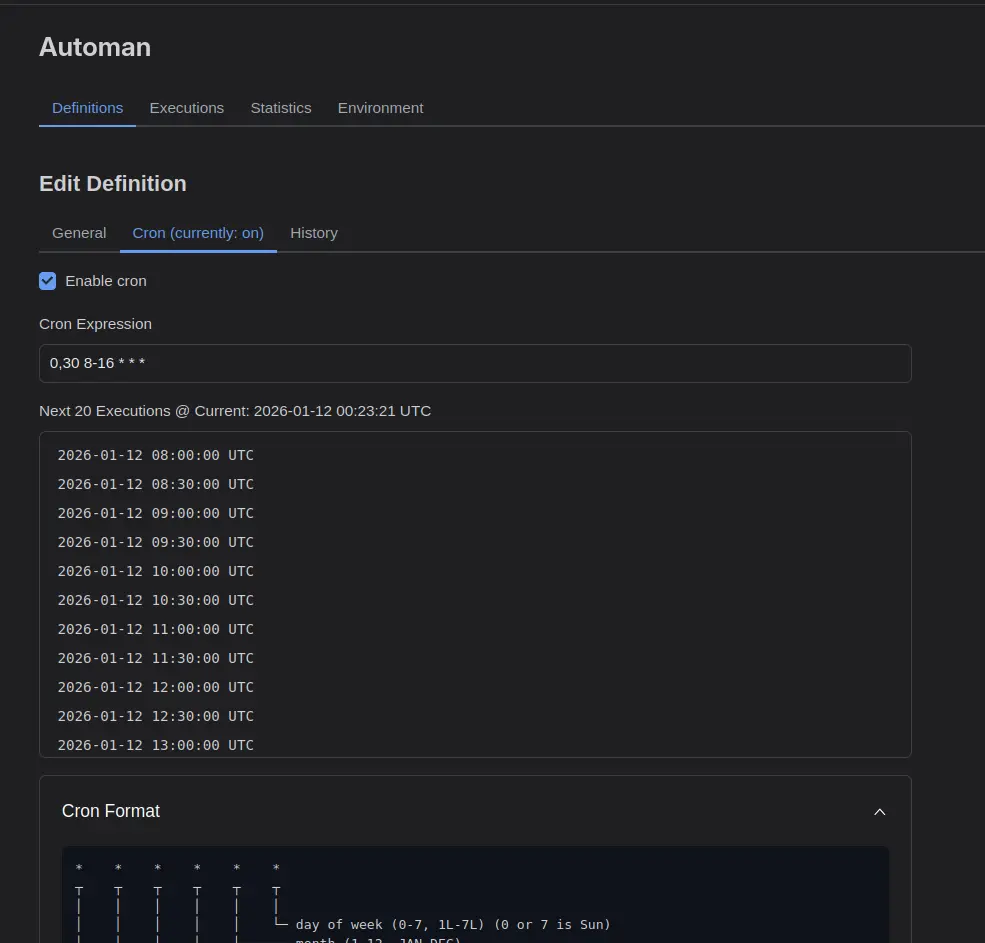
Task: Uncheck the Enable cron checkbox
Action: (x=48, y=281)
